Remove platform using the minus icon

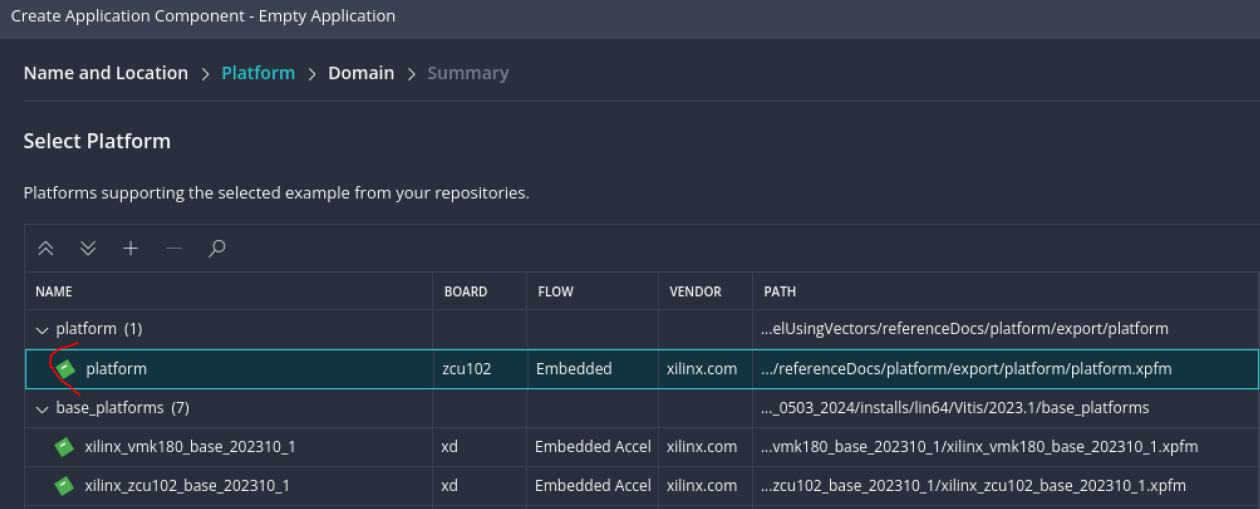(174, 249)
